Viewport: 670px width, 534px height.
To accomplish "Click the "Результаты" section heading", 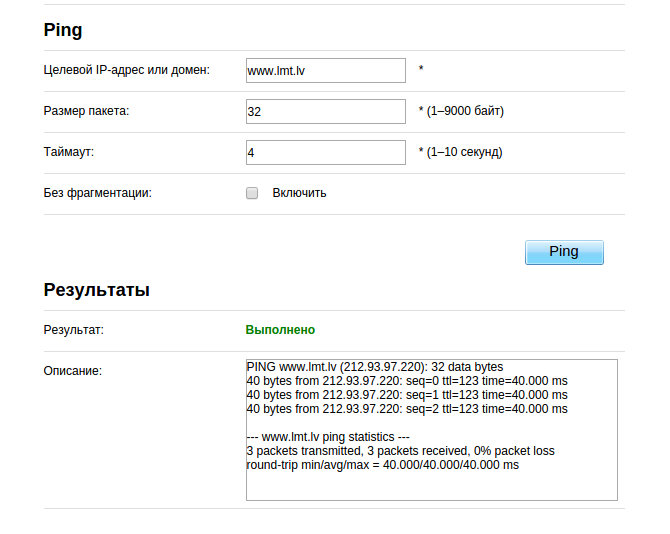I will point(97,290).
